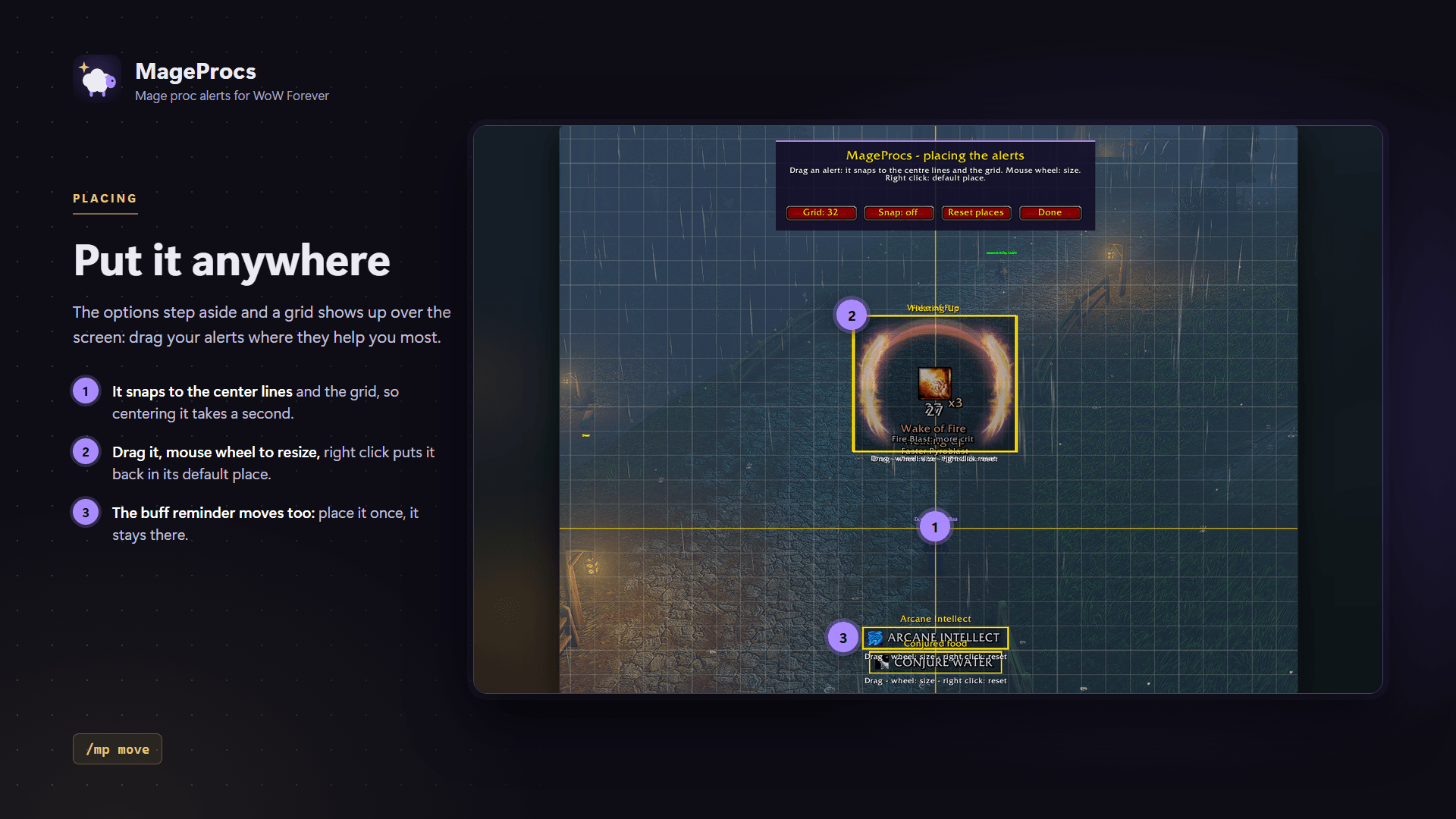Screen dimensions: 1456x819
Task: Click the 'Drag an alert: it snaps' instruction text
Action: pyautogui.click(x=935, y=174)
